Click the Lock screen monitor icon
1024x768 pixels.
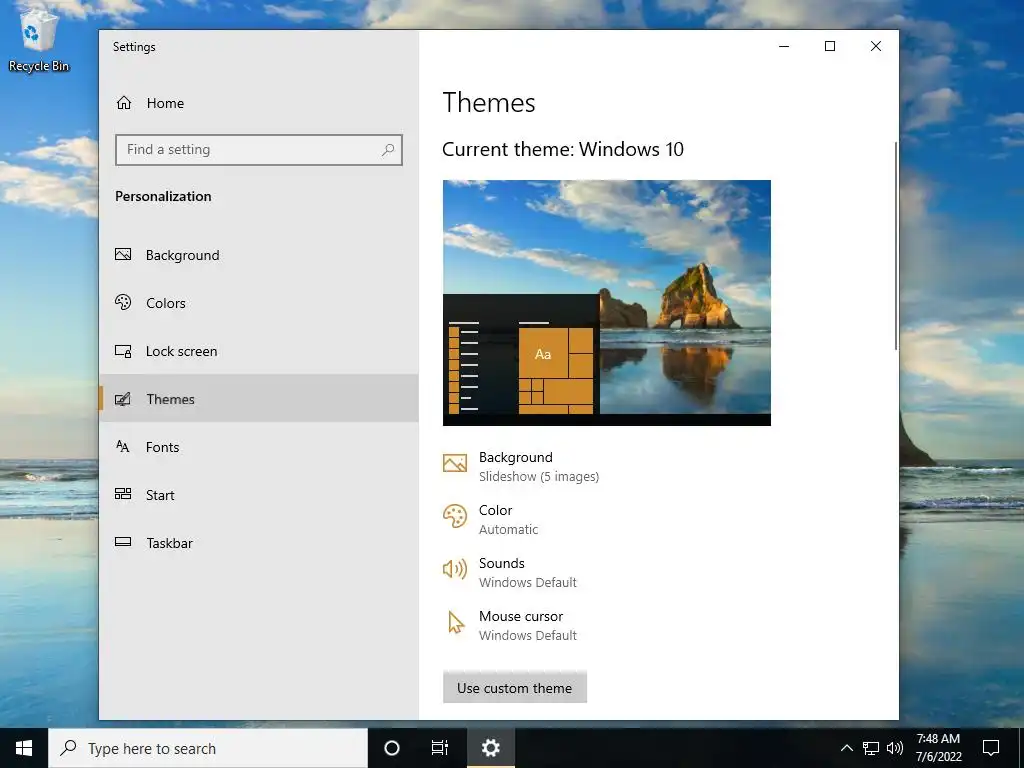point(123,351)
